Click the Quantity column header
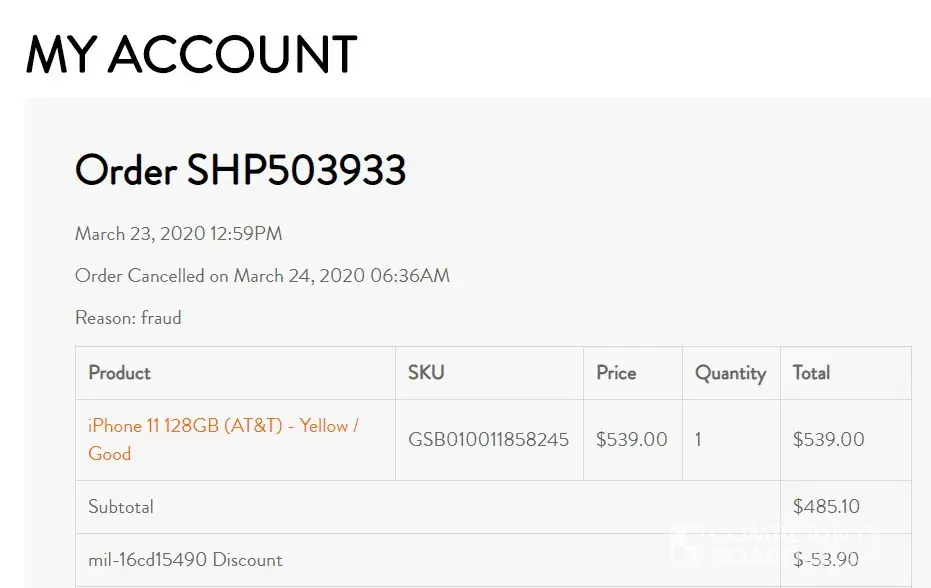This screenshot has width=931, height=588. 730,373
